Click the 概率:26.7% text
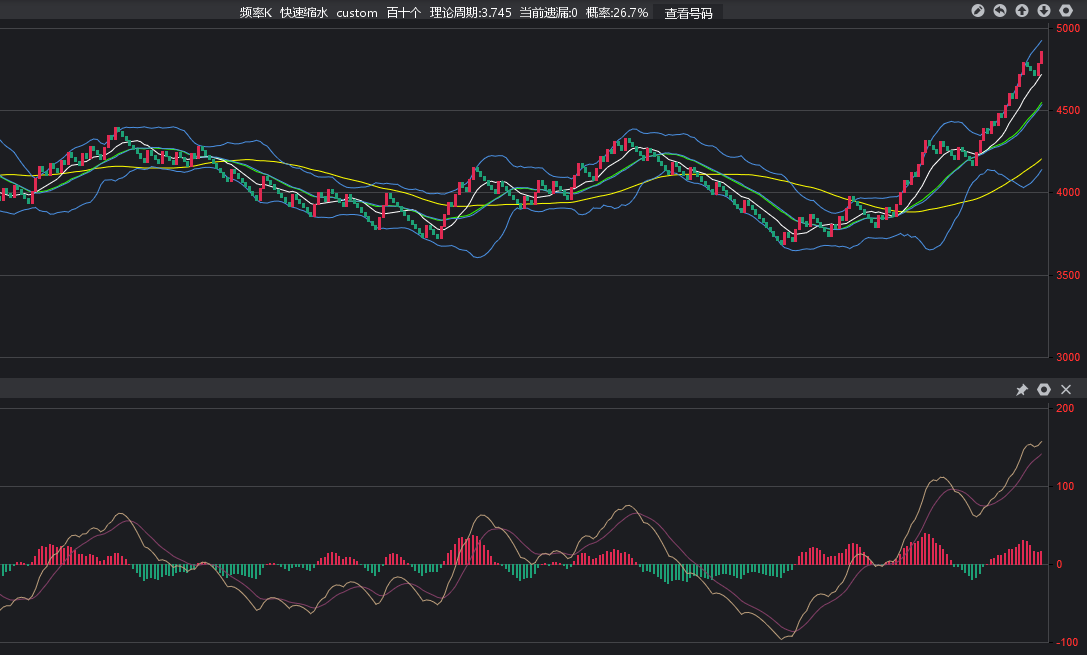The height and width of the screenshot is (655, 1087). tap(617, 12)
